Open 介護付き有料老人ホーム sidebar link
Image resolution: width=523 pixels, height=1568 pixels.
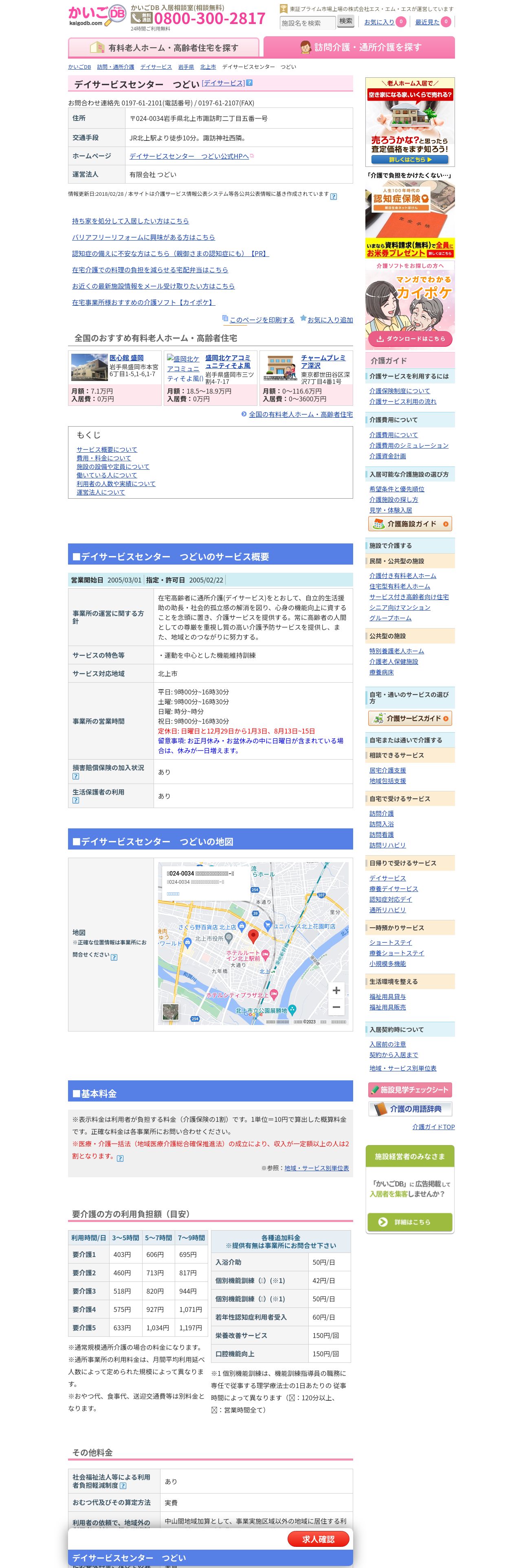click(402, 576)
